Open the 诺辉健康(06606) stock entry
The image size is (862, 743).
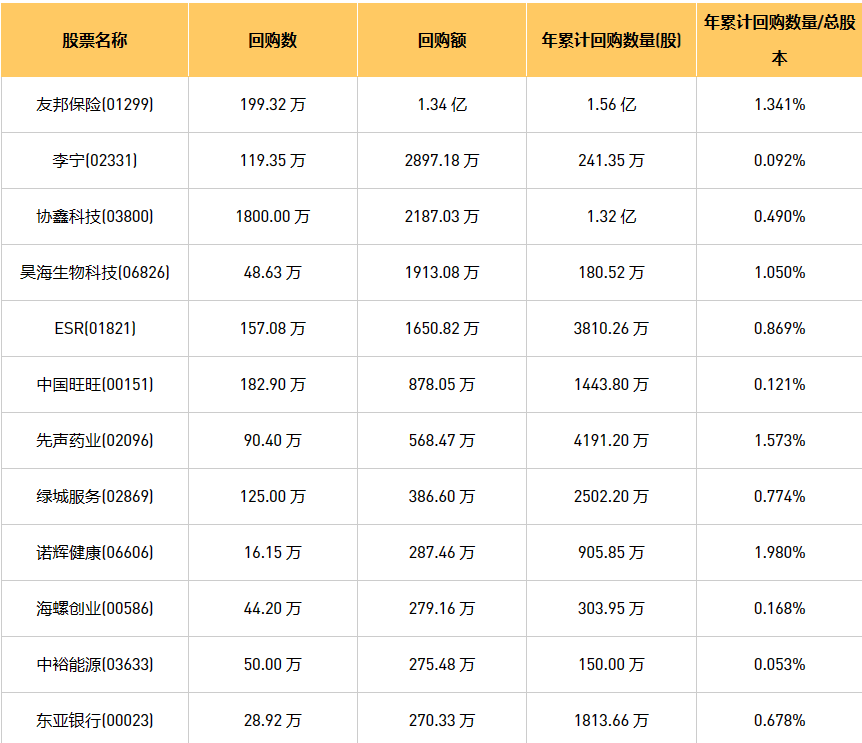click(x=94, y=552)
